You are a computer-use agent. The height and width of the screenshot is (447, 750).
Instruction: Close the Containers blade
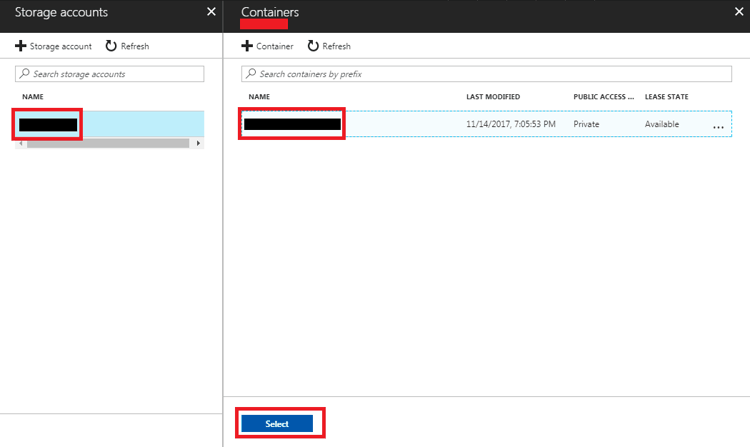tap(739, 11)
